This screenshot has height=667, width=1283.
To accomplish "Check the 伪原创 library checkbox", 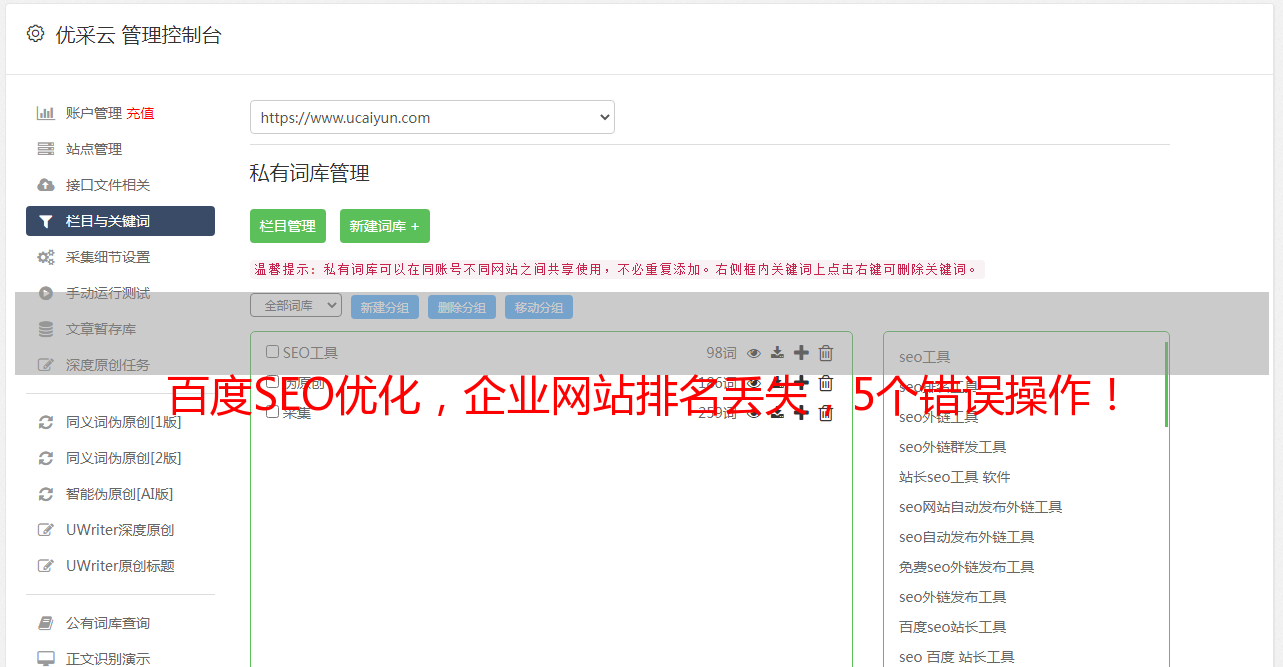I will 272,382.
